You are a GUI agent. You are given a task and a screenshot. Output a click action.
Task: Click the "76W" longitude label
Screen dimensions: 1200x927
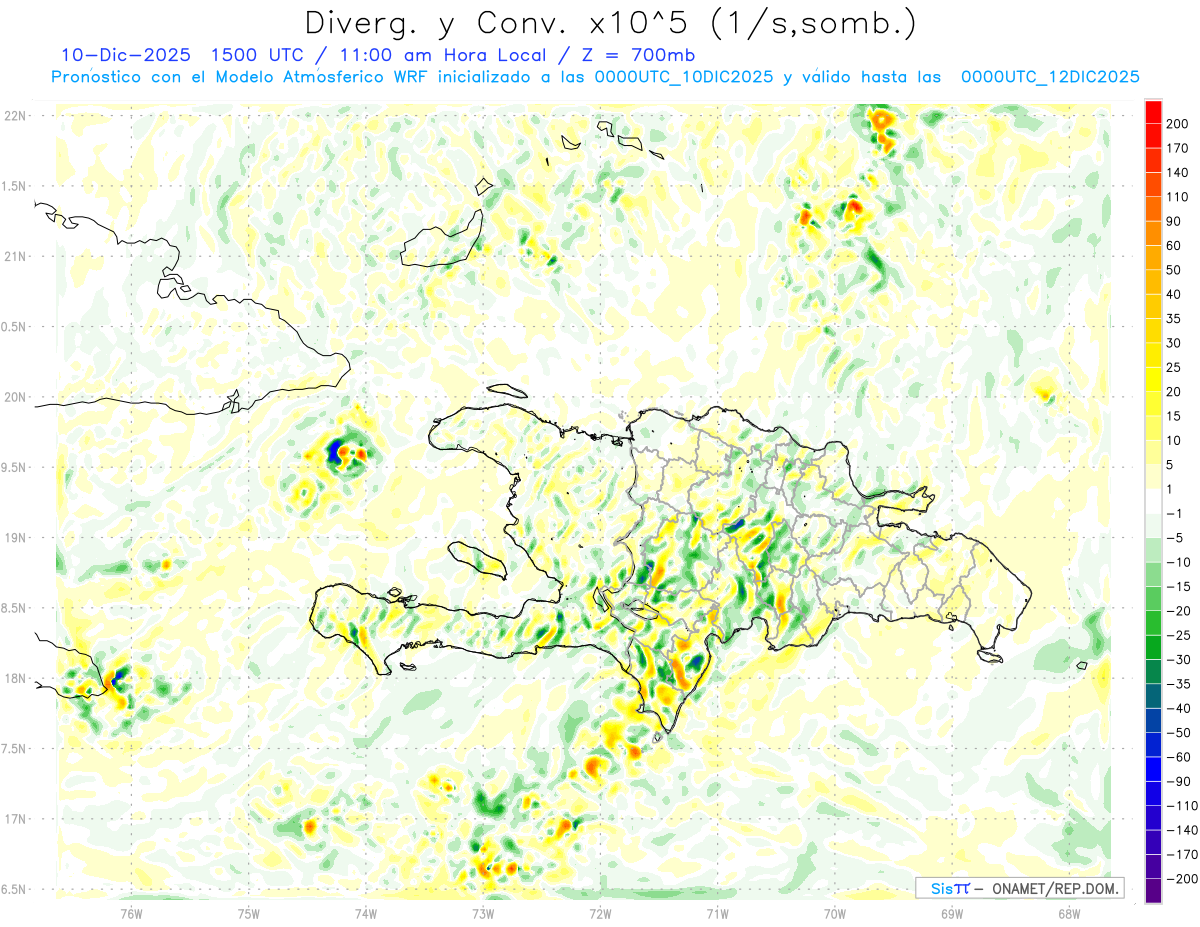(131, 913)
